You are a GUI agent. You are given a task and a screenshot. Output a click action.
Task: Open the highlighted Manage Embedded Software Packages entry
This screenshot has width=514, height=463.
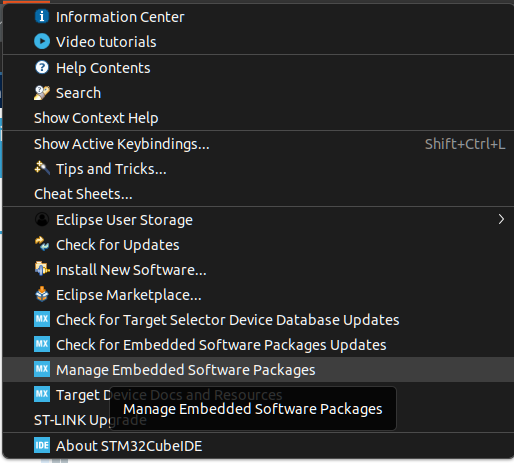(258, 370)
